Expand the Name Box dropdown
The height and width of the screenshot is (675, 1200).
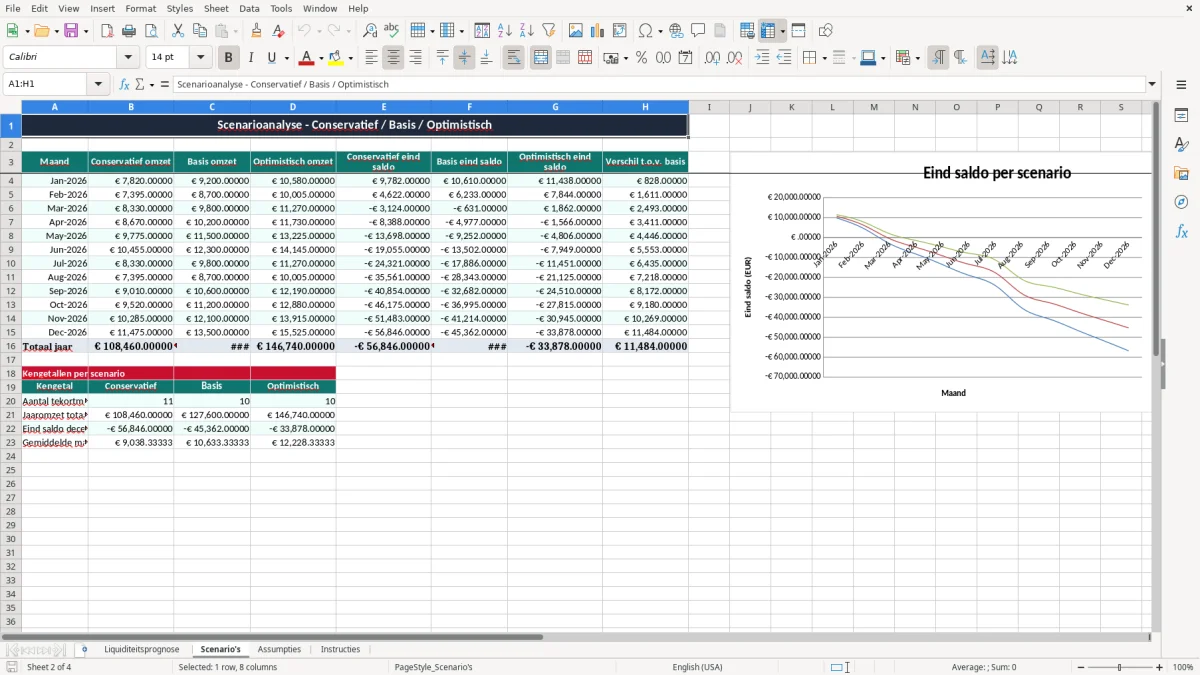100,84
